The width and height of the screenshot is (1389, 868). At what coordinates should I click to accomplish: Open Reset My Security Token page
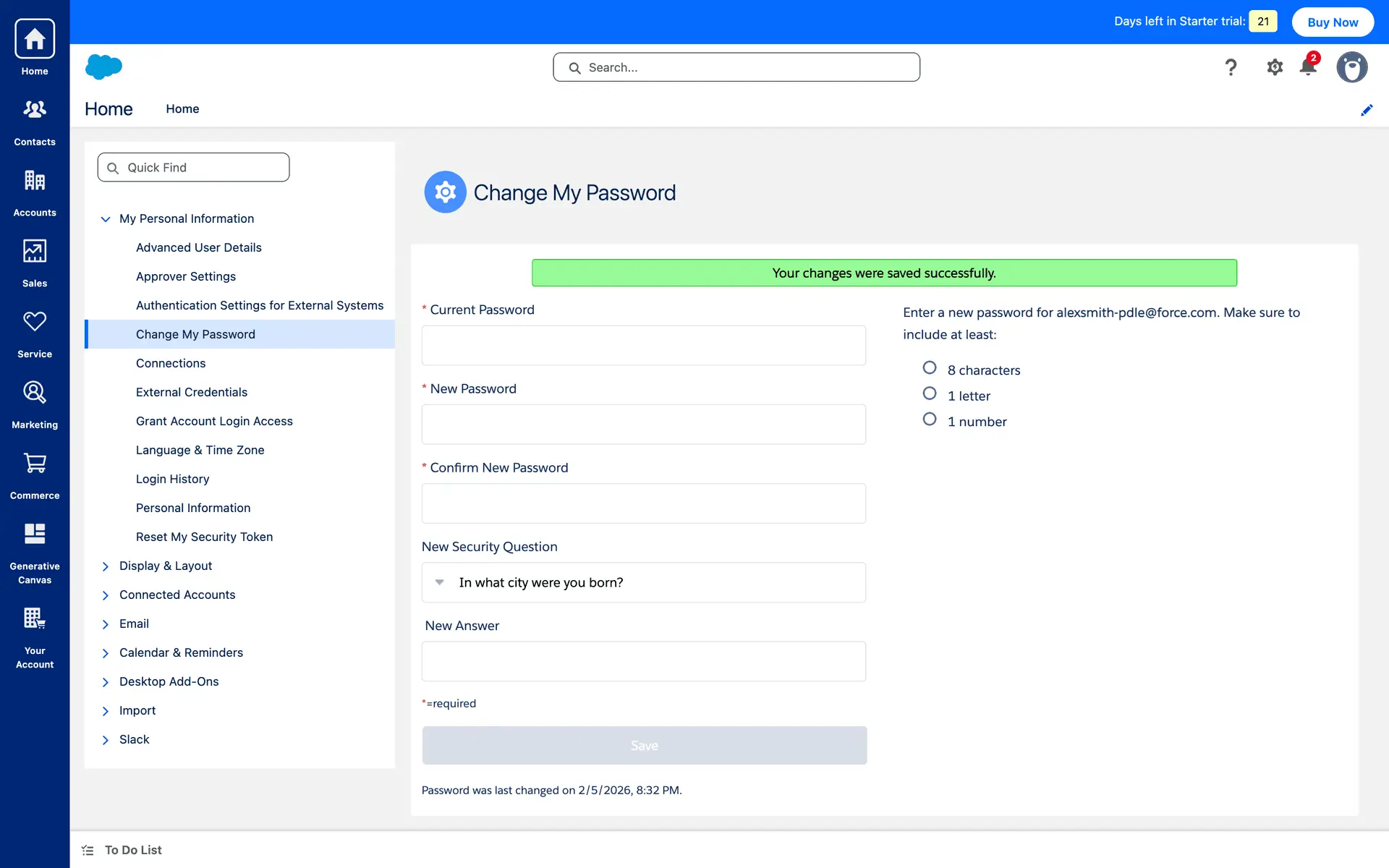point(204,537)
